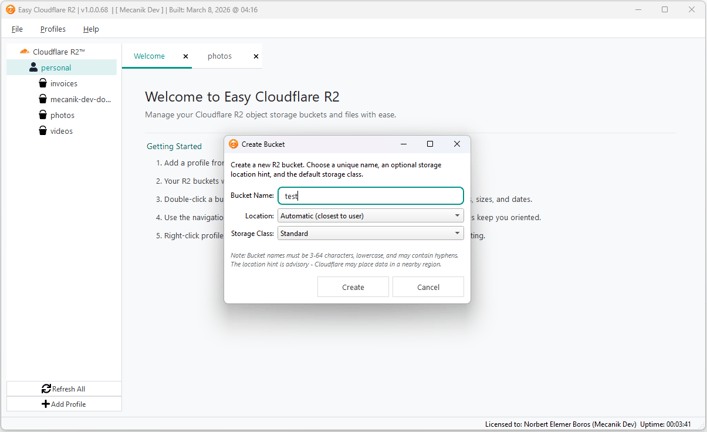Image resolution: width=707 pixels, height=432 pixels.
Task: Click the Location label in dialog
Action: click(x=259, y=216)
